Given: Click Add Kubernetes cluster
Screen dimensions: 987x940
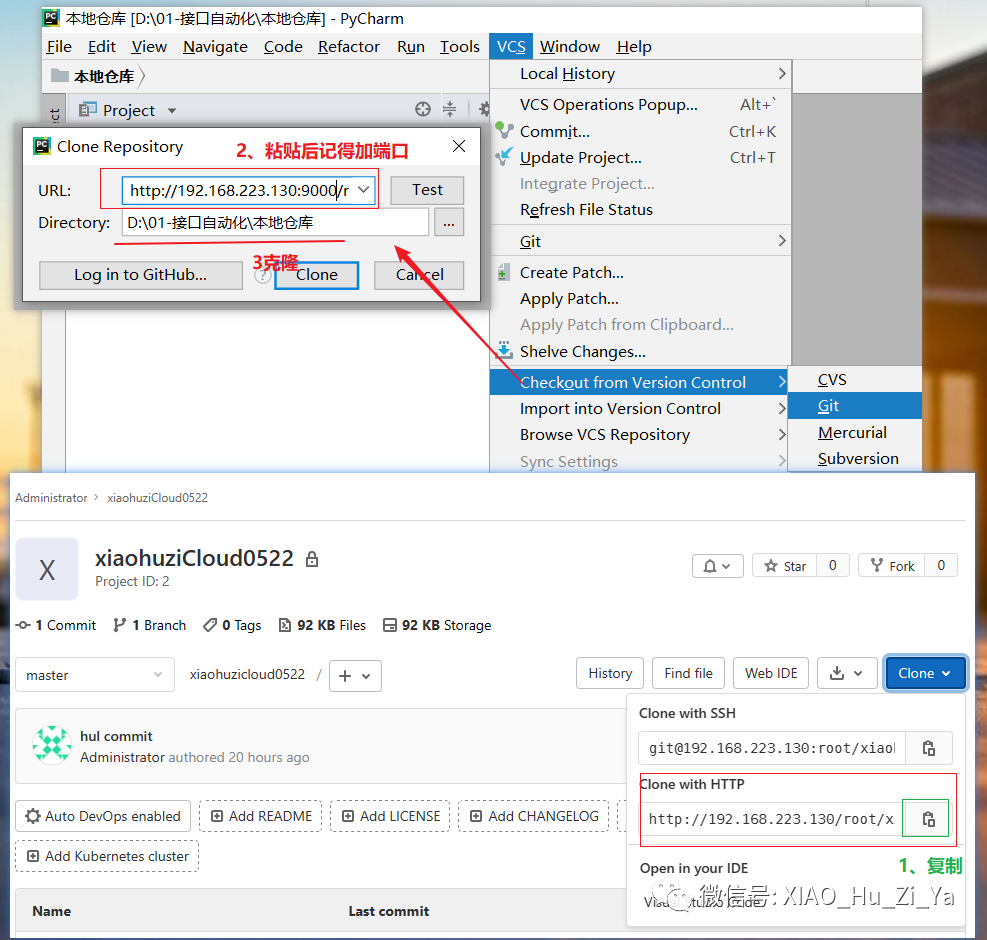Looking at the screenshot, I should tap(107, 856).
